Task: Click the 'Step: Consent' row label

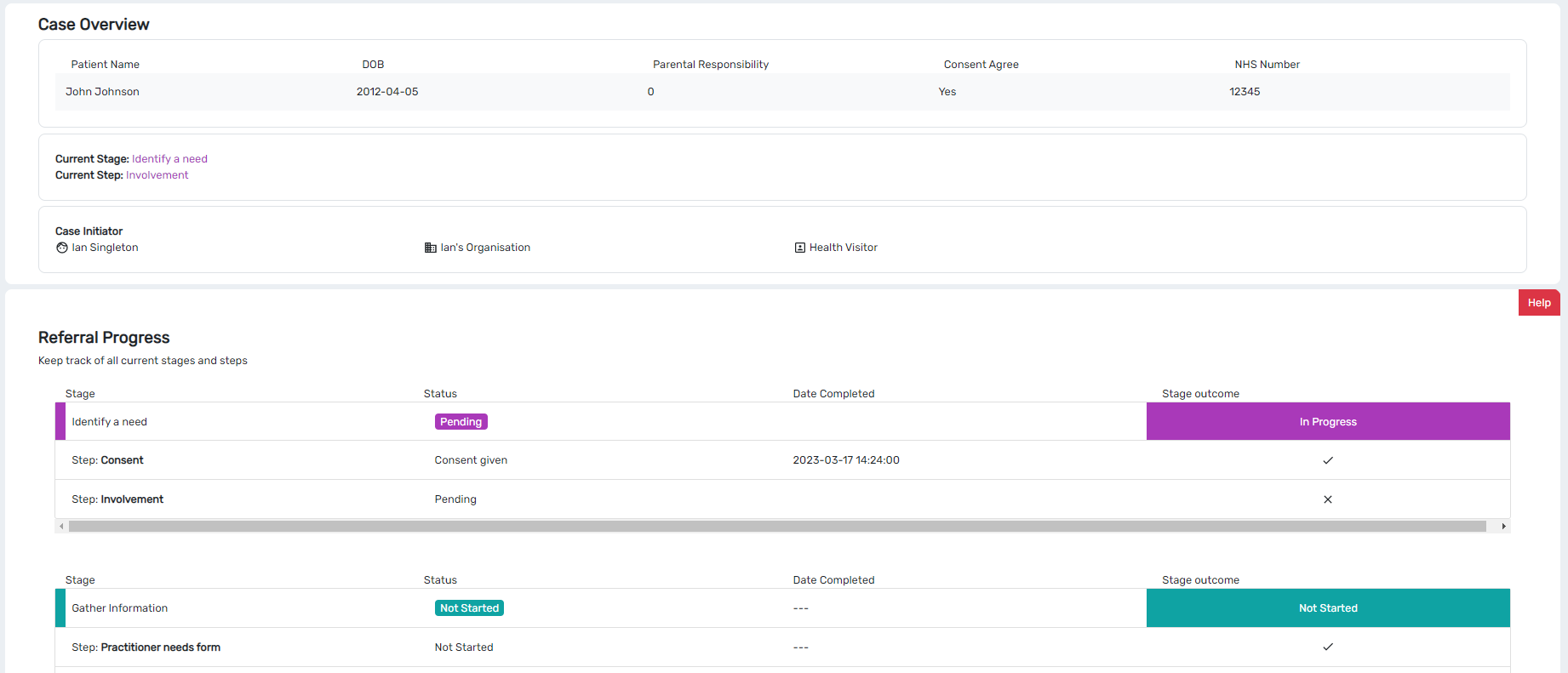Action: tap(107, 460)
